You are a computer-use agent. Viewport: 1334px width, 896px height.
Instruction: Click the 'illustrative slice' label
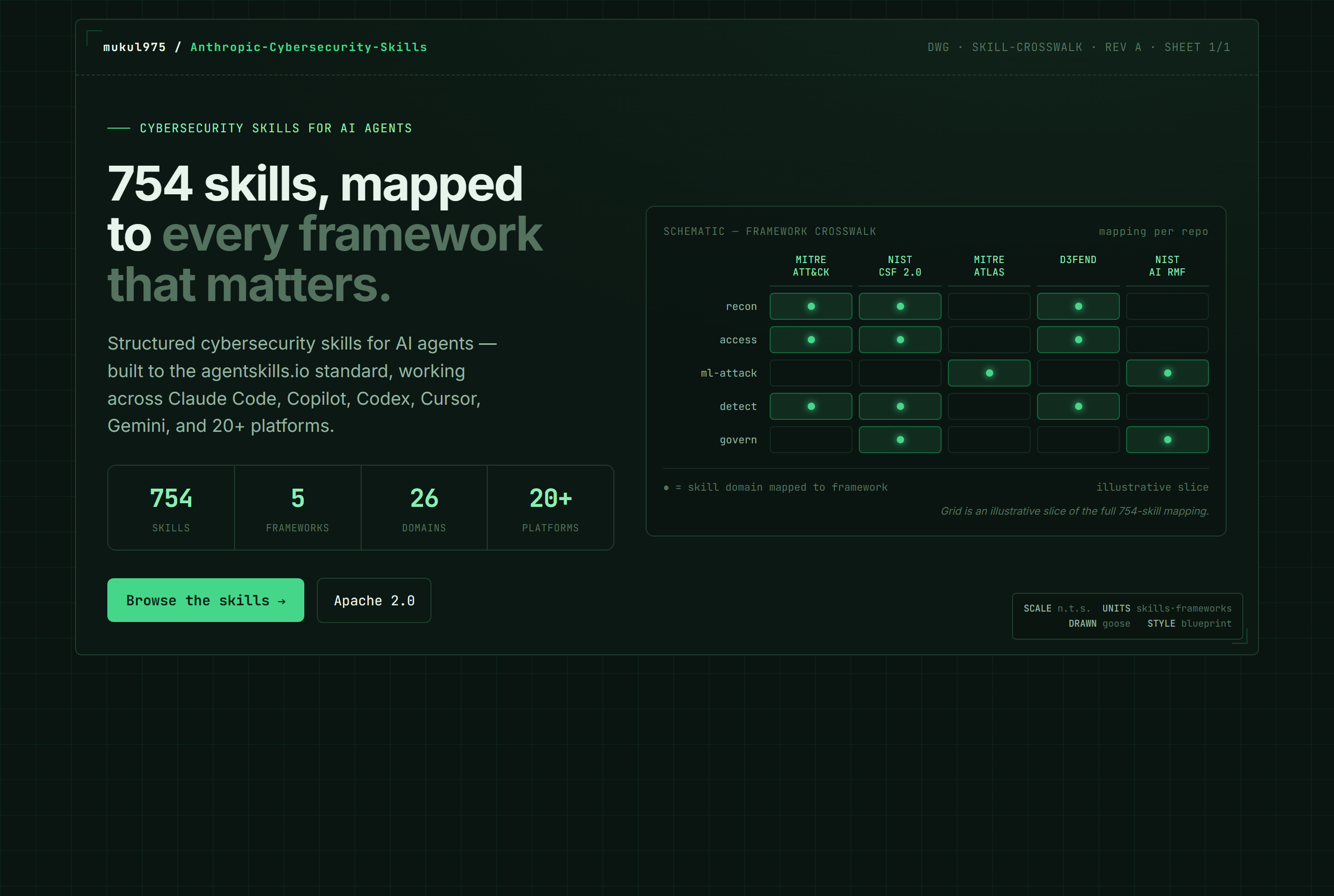1152,488
